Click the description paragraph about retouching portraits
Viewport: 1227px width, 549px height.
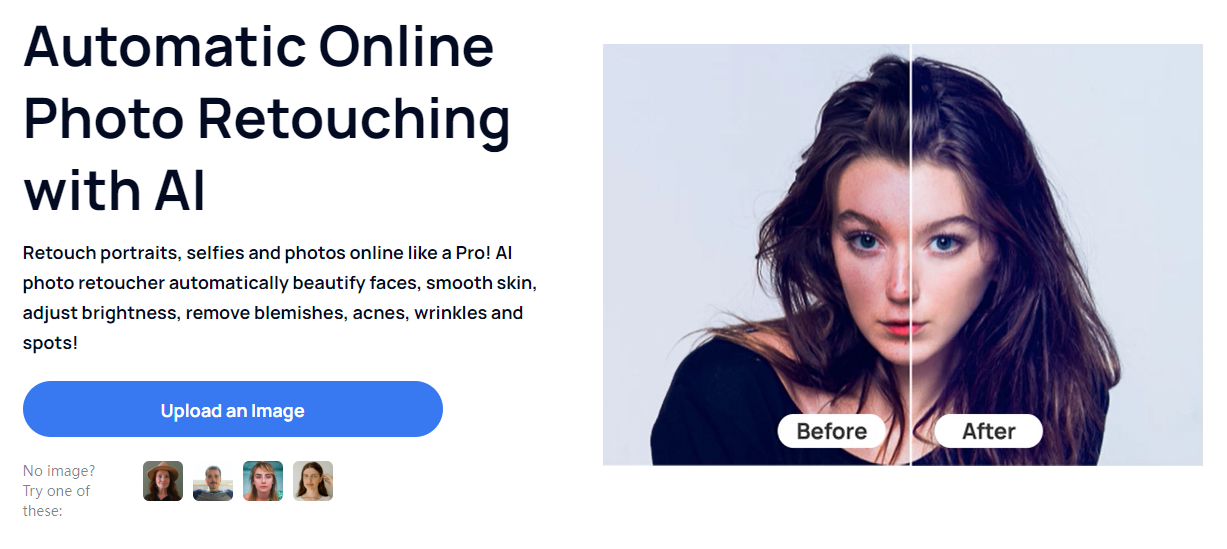pos(280,297)
